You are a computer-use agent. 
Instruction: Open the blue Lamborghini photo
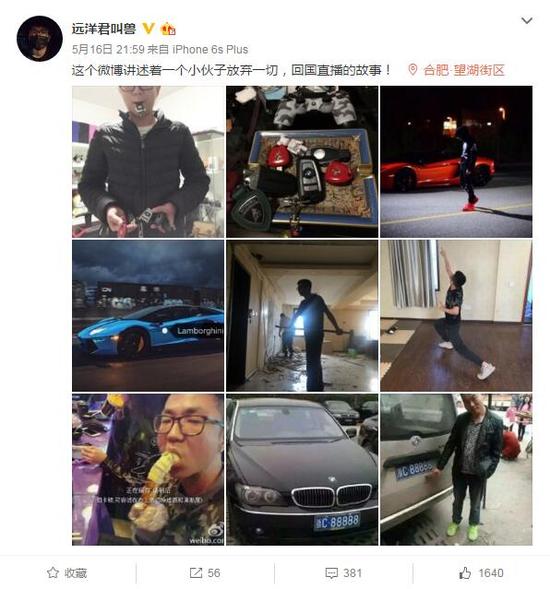point(148,316)
